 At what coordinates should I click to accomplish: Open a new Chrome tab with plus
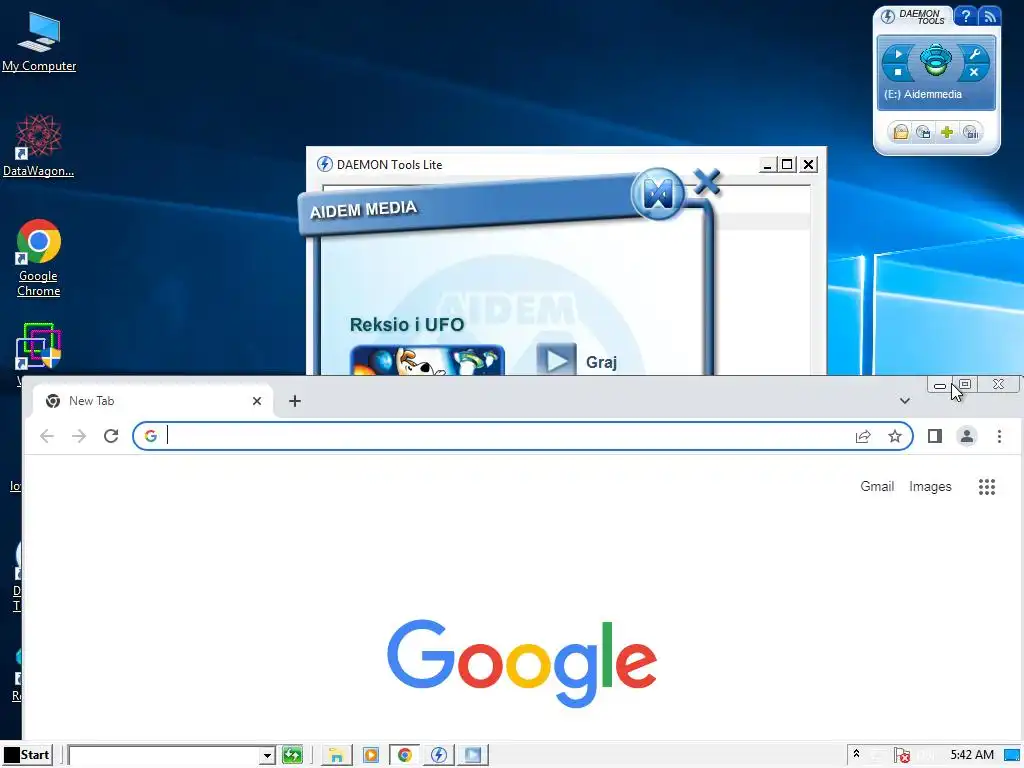[x=295, y=401]
